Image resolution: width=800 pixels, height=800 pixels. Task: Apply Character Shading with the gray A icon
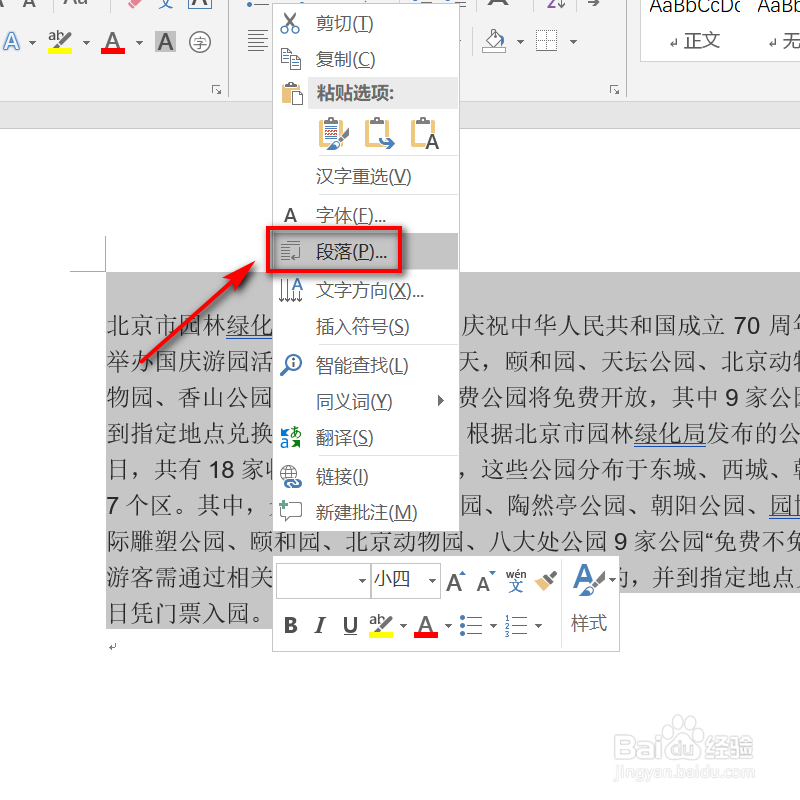coord(165,41)
